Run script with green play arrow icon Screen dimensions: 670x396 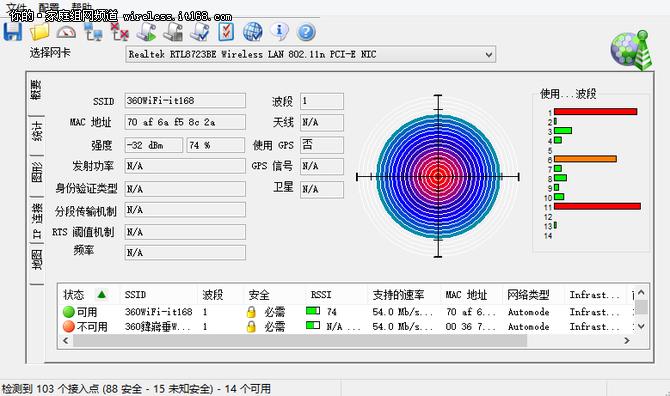click(x=147, y=32)
